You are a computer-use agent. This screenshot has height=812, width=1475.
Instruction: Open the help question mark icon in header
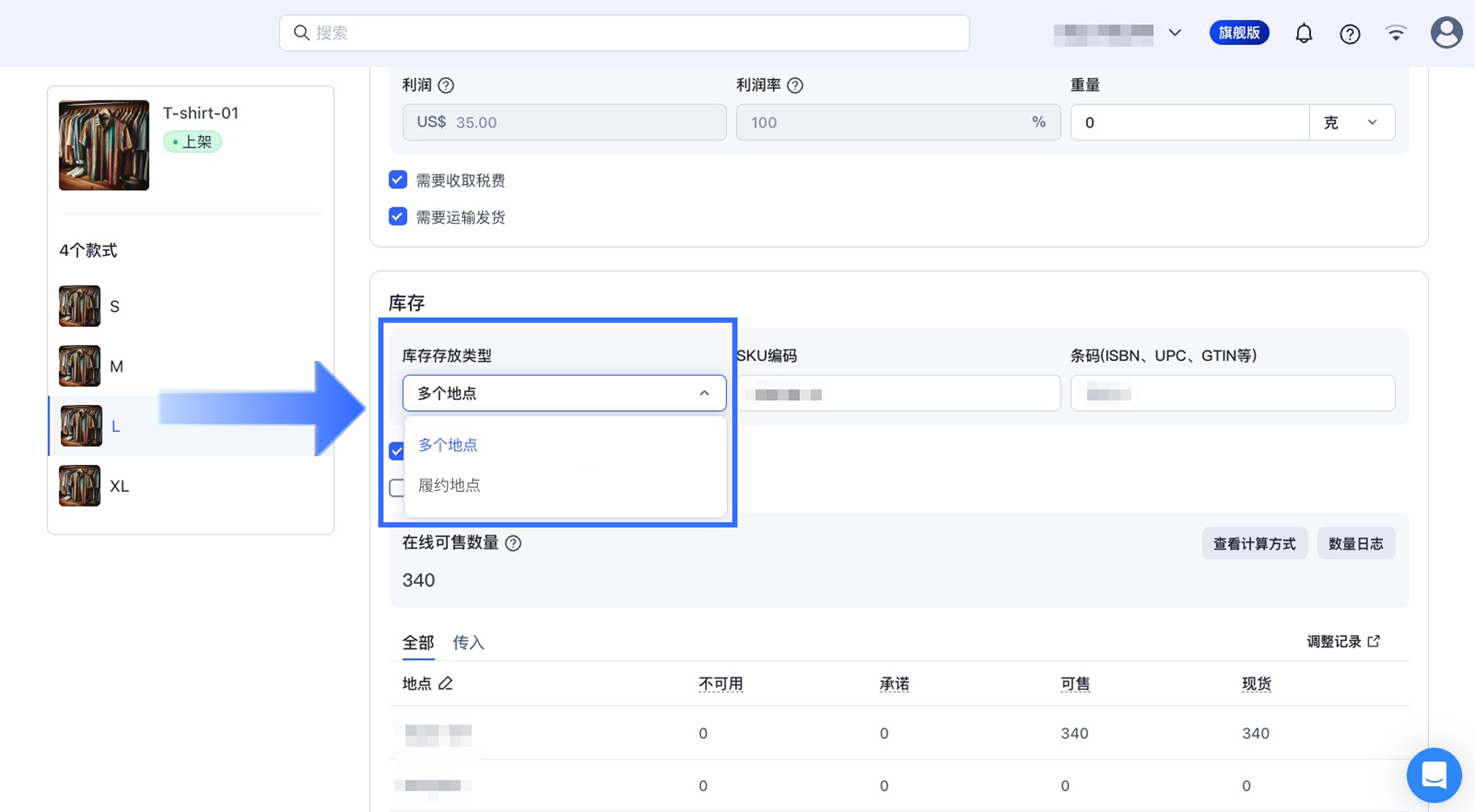1349,34
